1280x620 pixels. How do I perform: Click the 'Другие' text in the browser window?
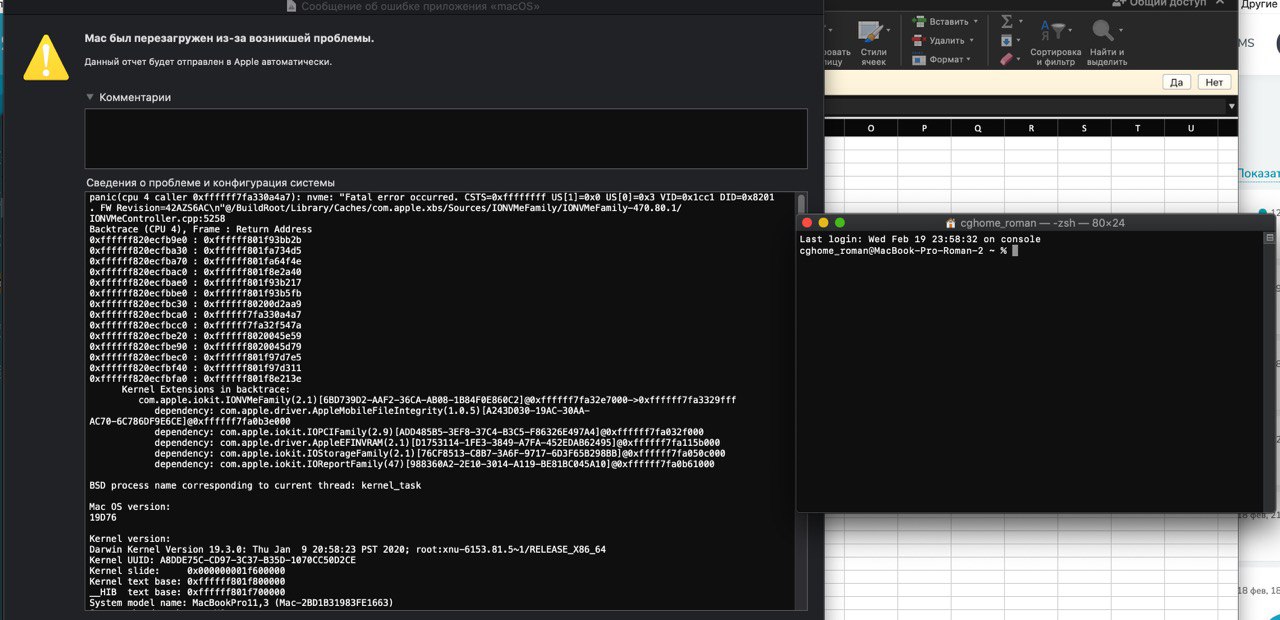[1260, 4]
